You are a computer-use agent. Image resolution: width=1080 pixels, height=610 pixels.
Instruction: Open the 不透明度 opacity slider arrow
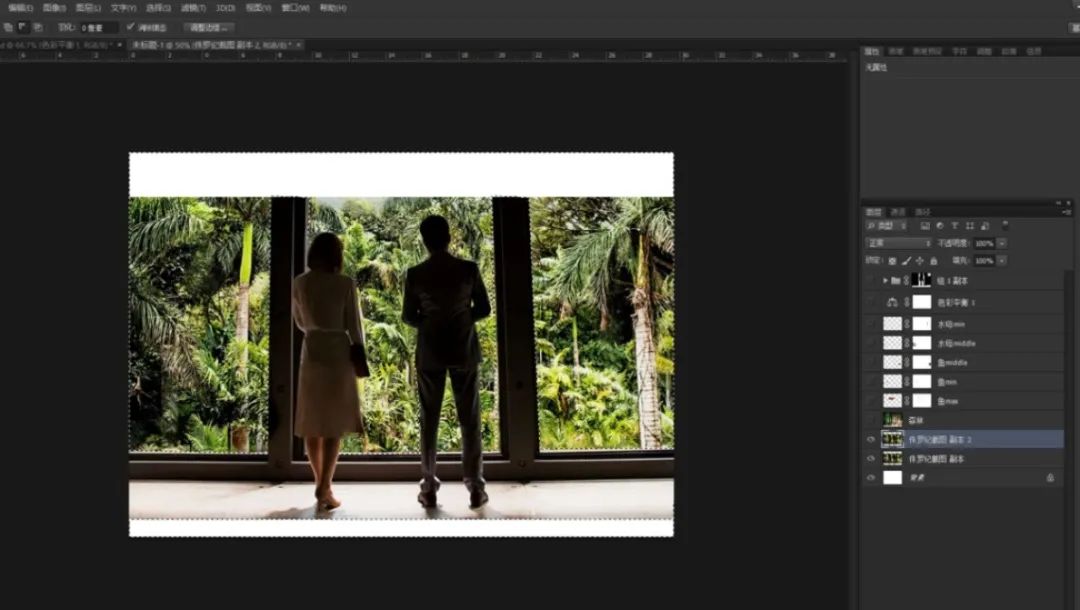(x=1002, y=243)
